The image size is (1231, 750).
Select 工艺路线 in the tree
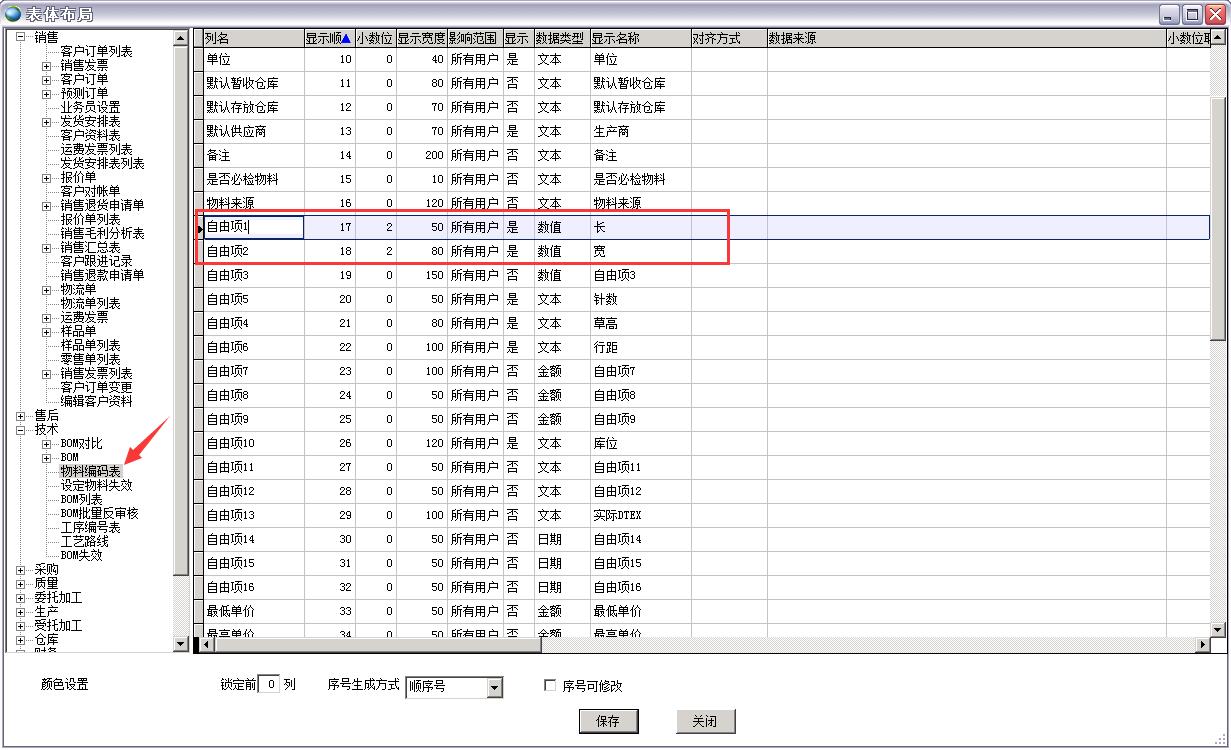[84, 541]
